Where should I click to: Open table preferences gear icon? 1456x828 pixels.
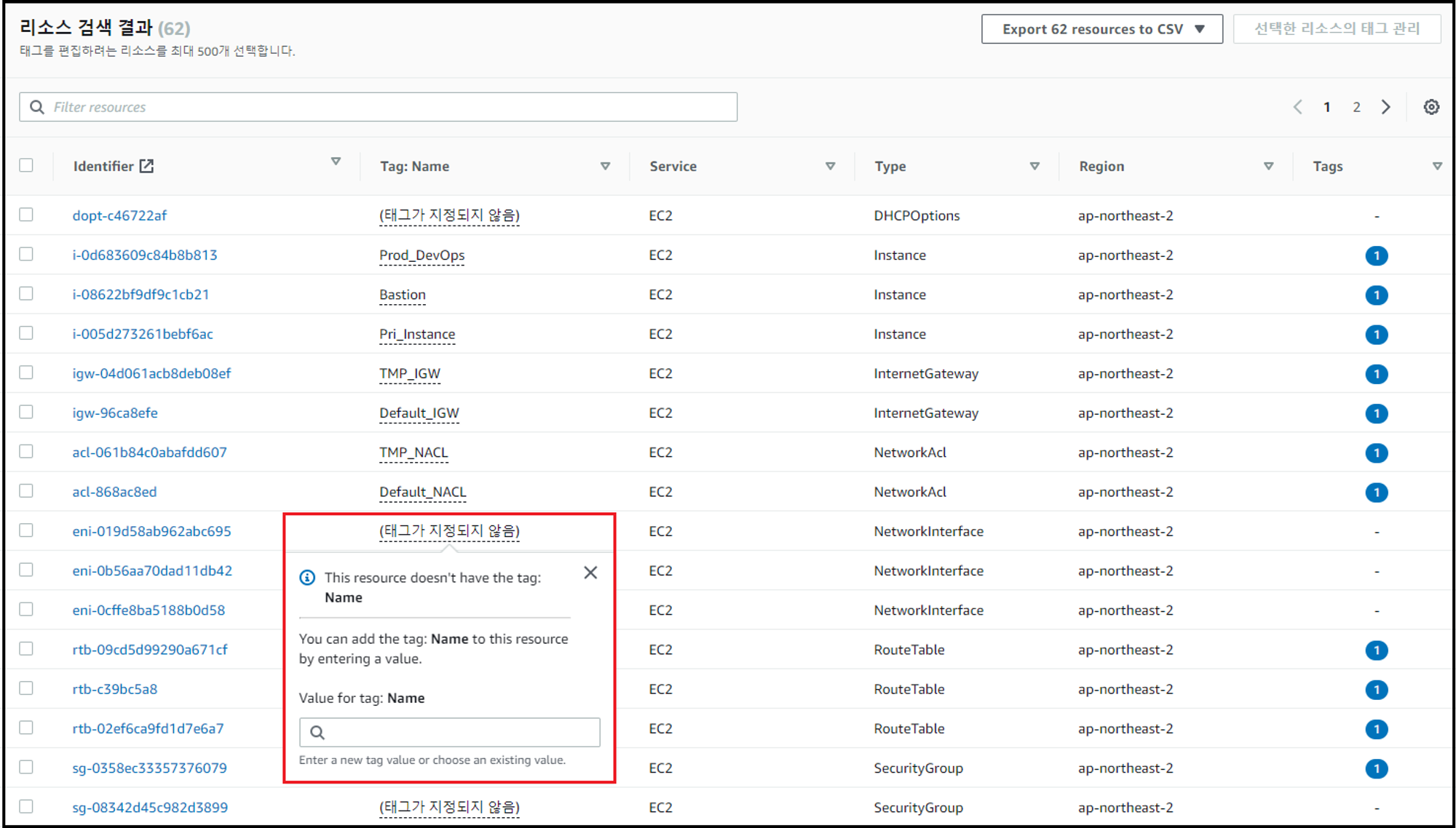(x=1431, y=107)
